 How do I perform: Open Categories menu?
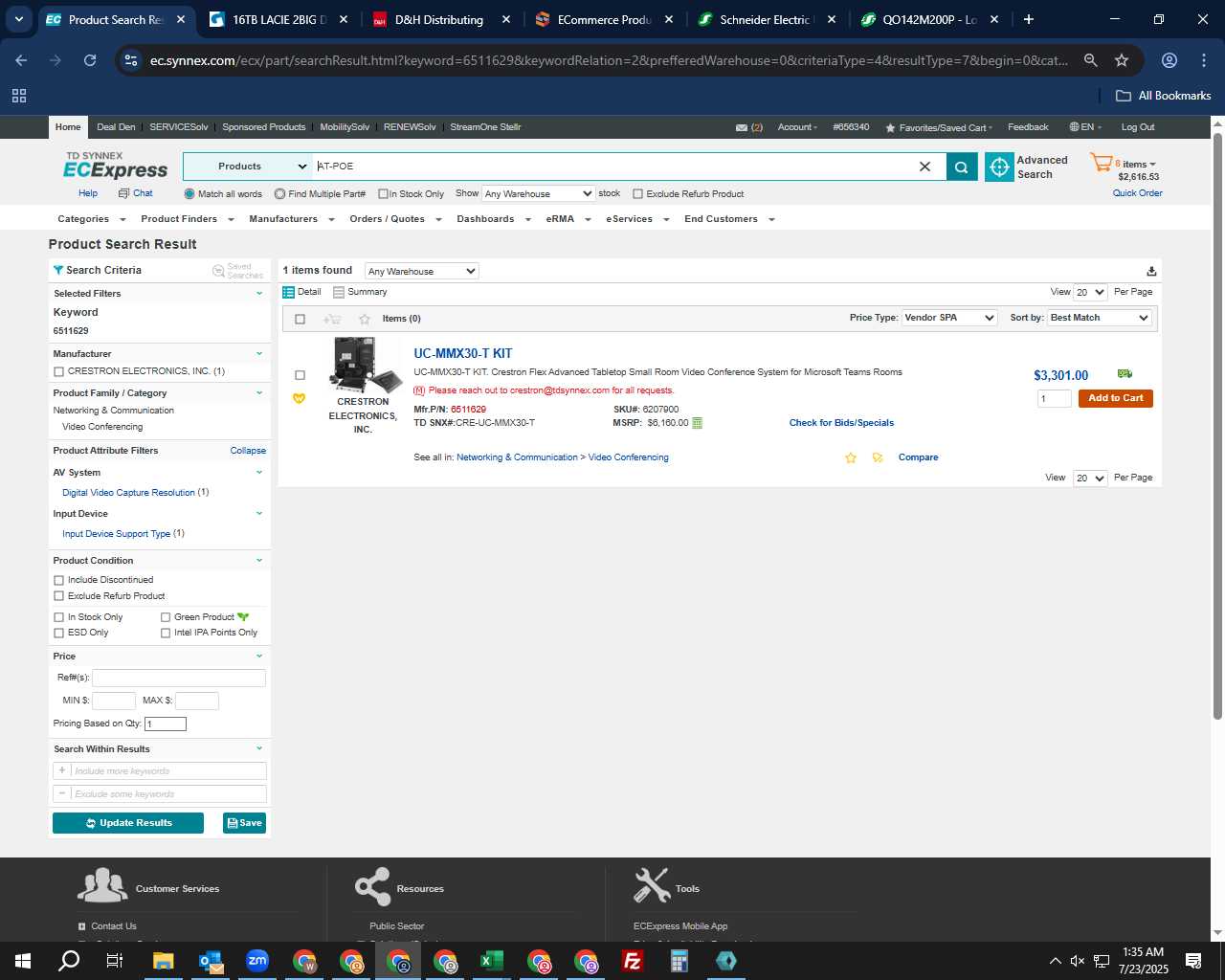tap(90, 219)
